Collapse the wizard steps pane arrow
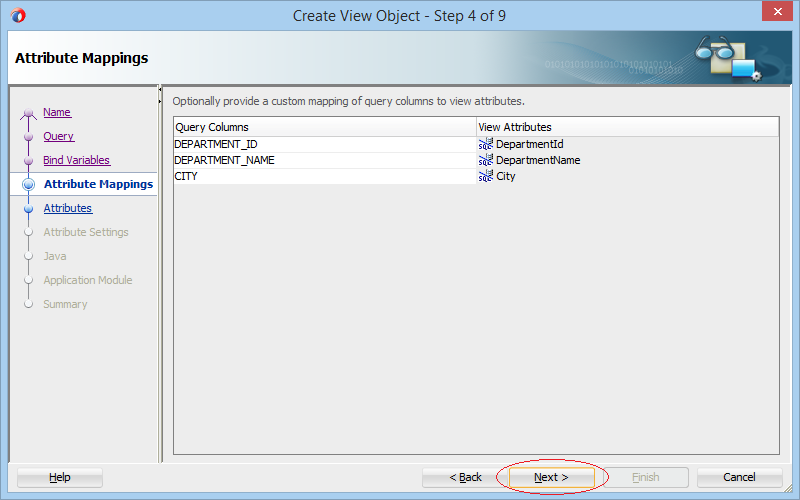 pyautogui.click(x=160, y=89)
